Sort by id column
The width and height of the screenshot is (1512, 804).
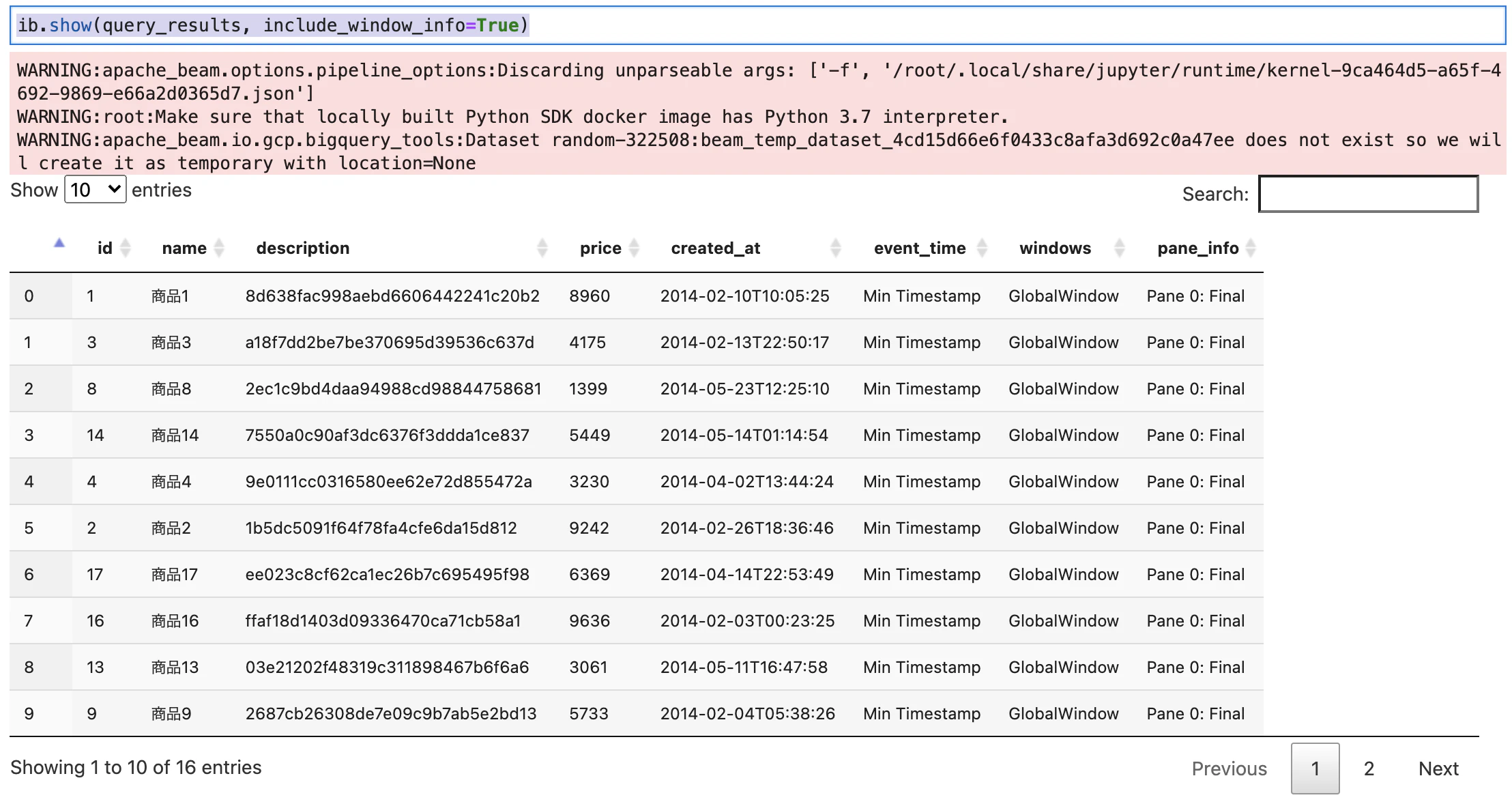tap(126, 248)
